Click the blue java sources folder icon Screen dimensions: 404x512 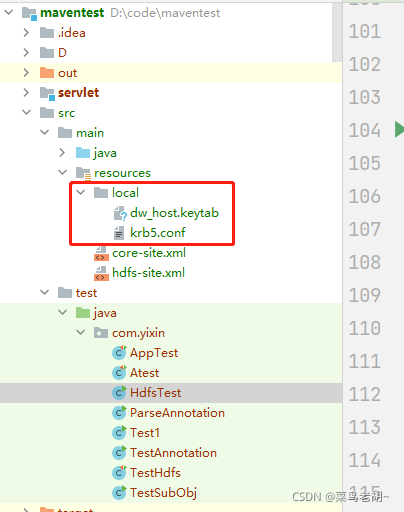tap(83, 153)
